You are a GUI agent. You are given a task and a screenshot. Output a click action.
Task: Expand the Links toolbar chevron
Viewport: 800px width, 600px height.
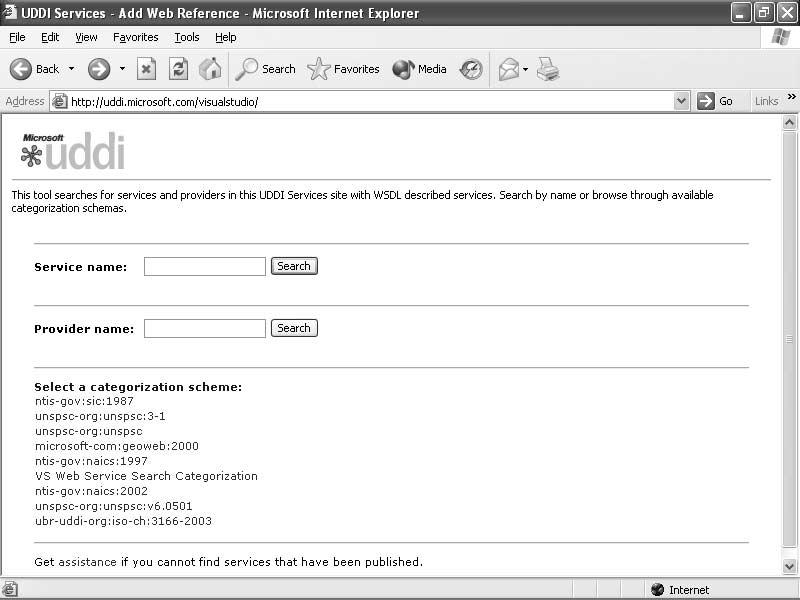pos(791,96)
